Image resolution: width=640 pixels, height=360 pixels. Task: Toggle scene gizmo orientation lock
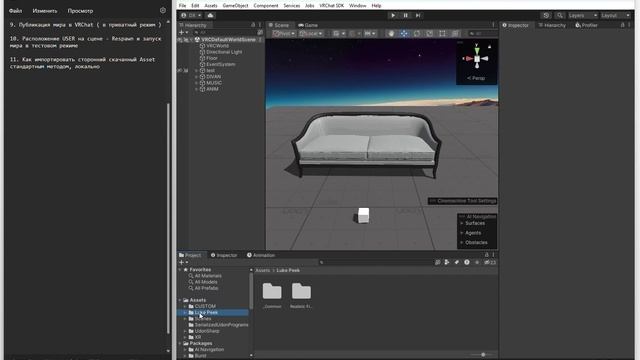click(489, 47)
